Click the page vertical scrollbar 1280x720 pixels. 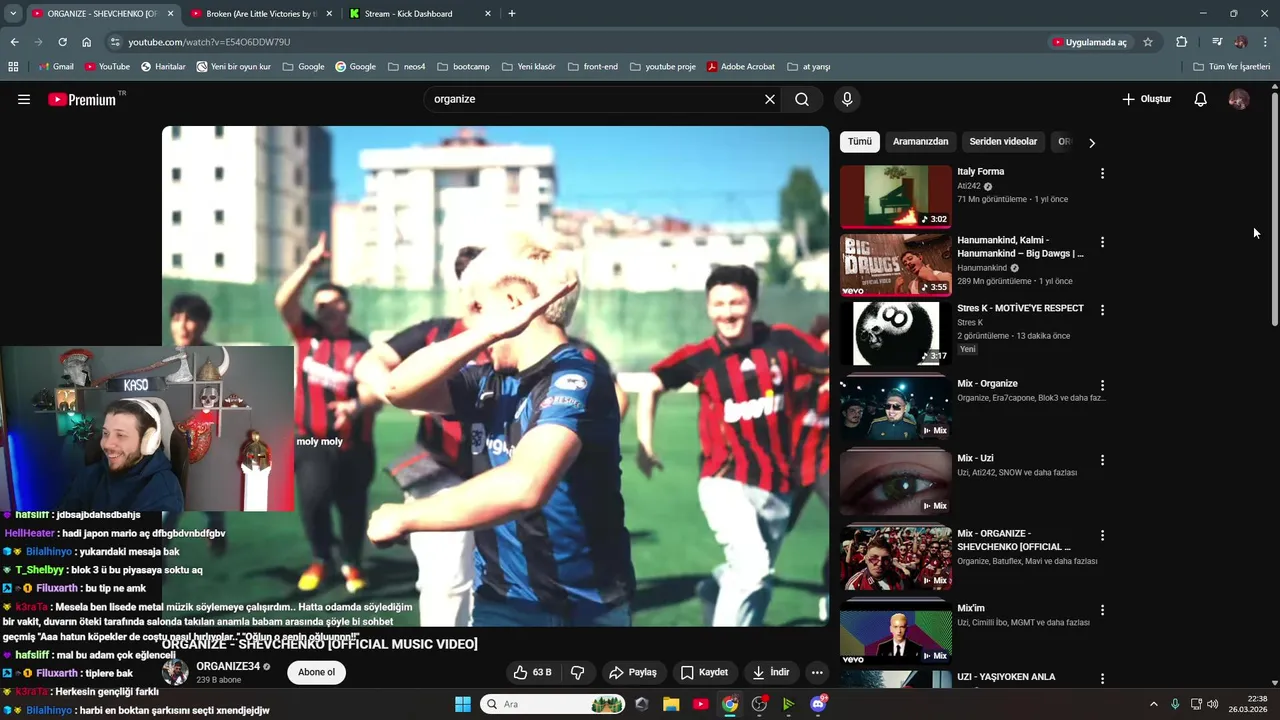tap(1275, 210)
